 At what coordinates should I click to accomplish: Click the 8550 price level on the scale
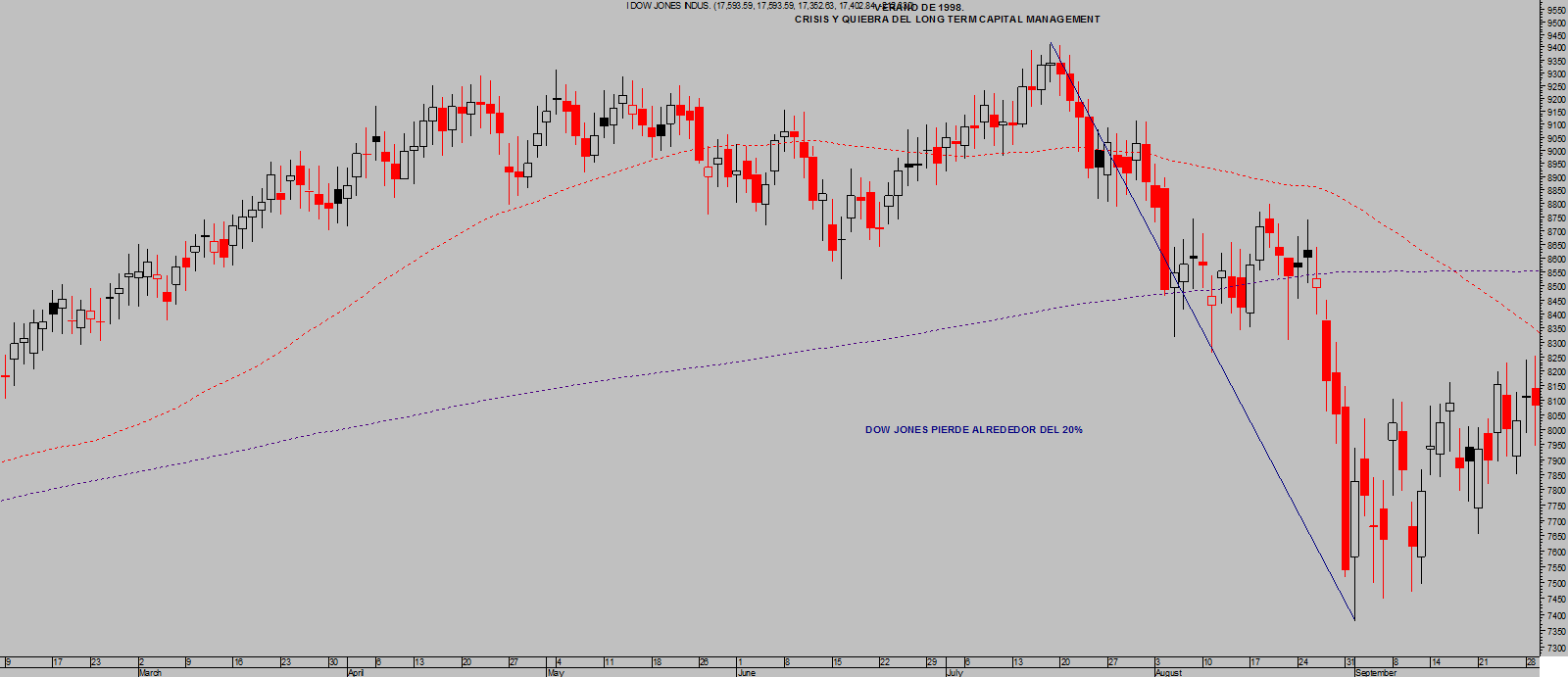(x=1556, y=273)
